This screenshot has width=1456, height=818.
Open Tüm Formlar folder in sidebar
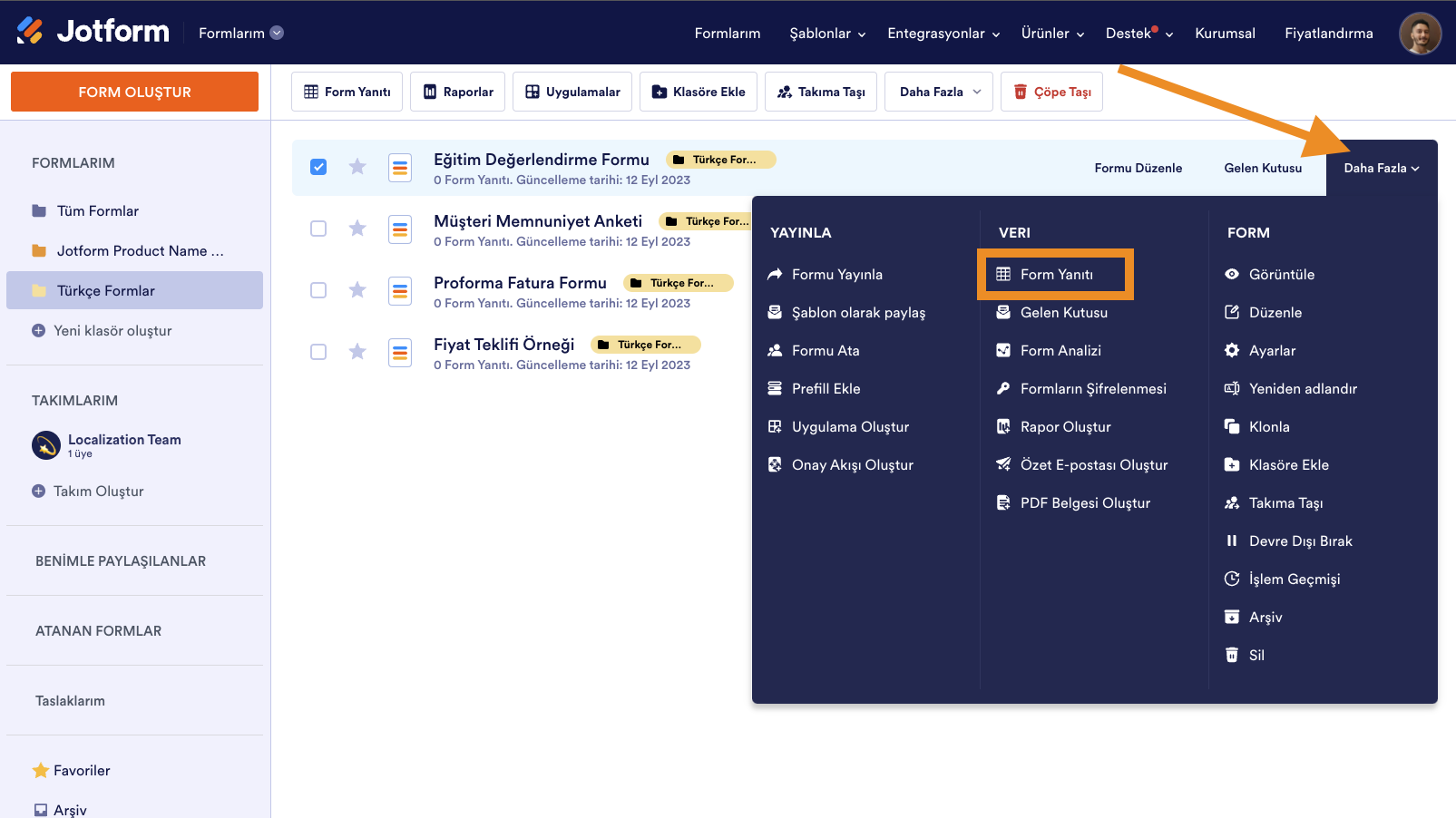coord(134,210)
